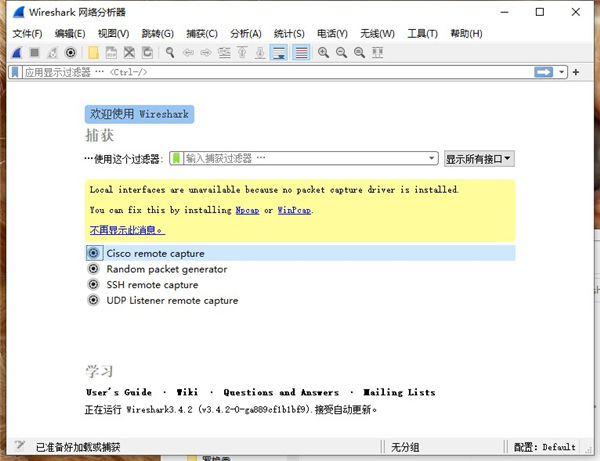Open the 视图(V) menu
600x461 pixels.
(114, 34)
